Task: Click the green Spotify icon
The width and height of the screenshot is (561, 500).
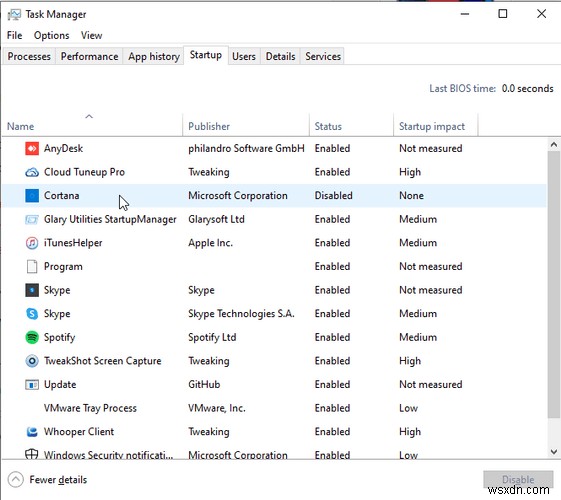Action: click(x=32, y=337)
